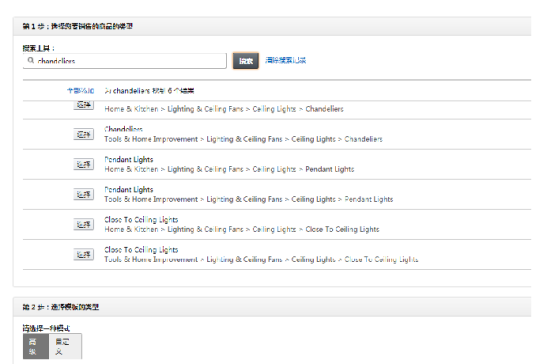Screen dimensions: 533x364
Task: Select Tools & Home Improvement Pendant Lights button
Action: [84, 194]
